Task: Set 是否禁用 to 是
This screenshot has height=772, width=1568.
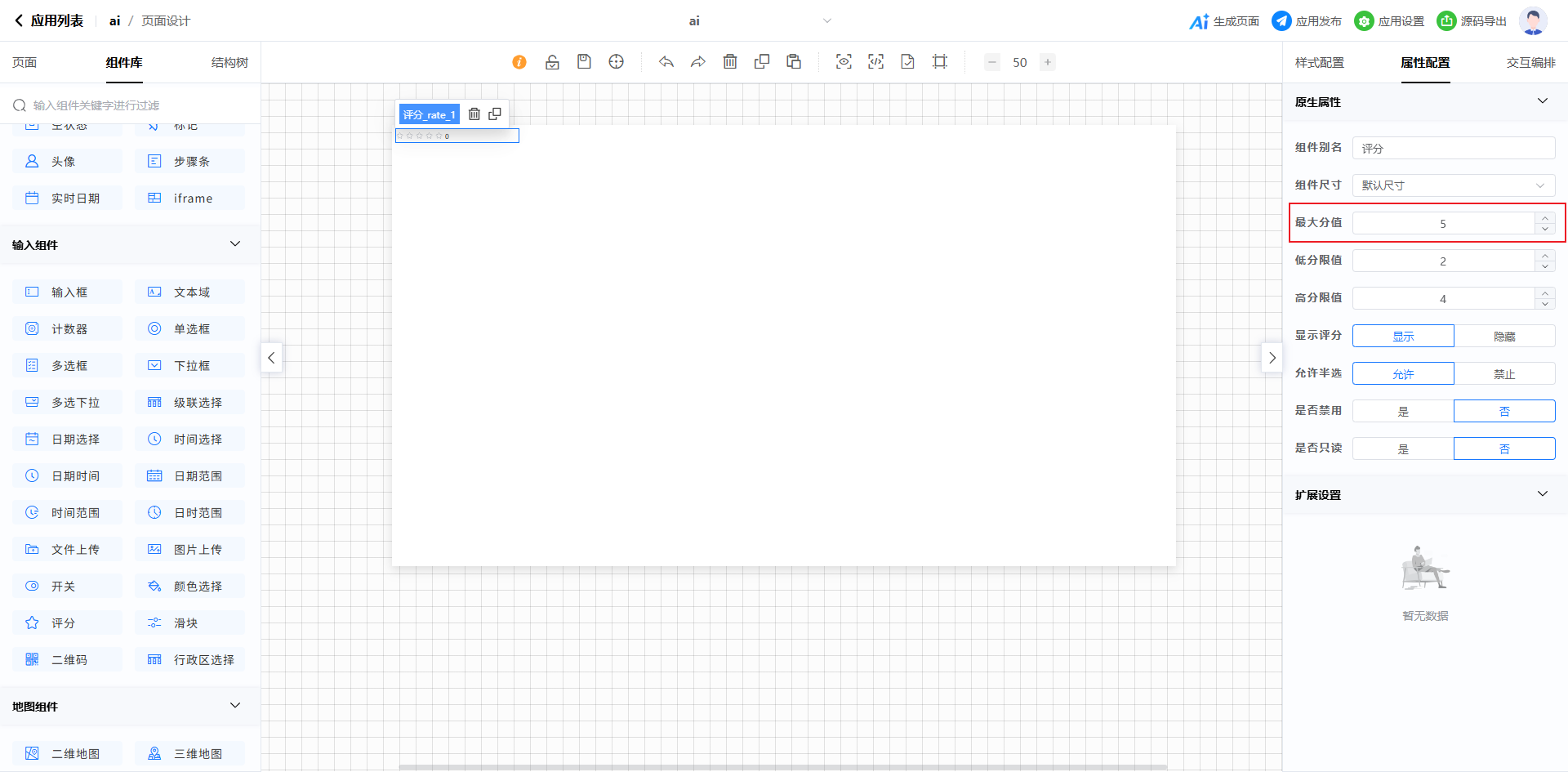Action: [x=1403, y=411]
